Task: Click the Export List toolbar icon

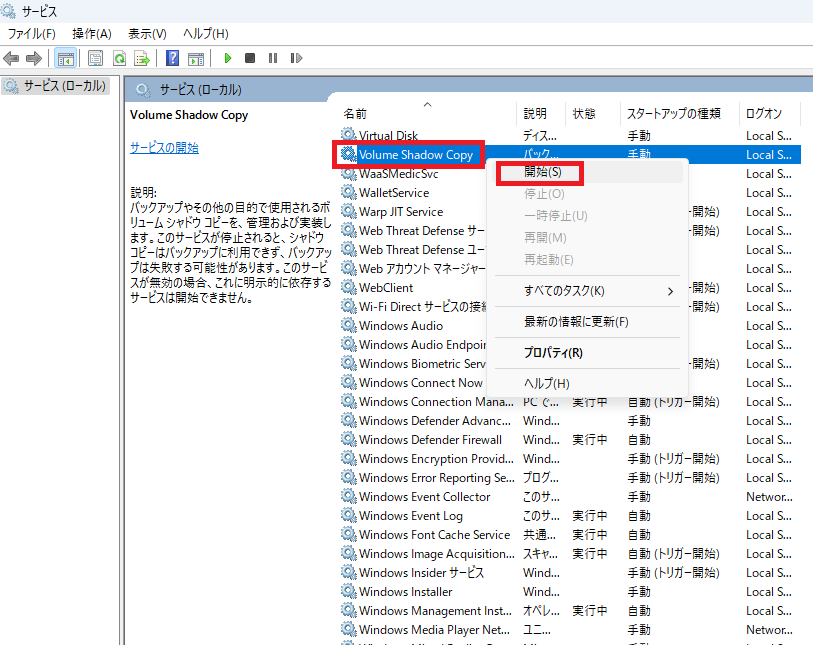Action: 142,58
